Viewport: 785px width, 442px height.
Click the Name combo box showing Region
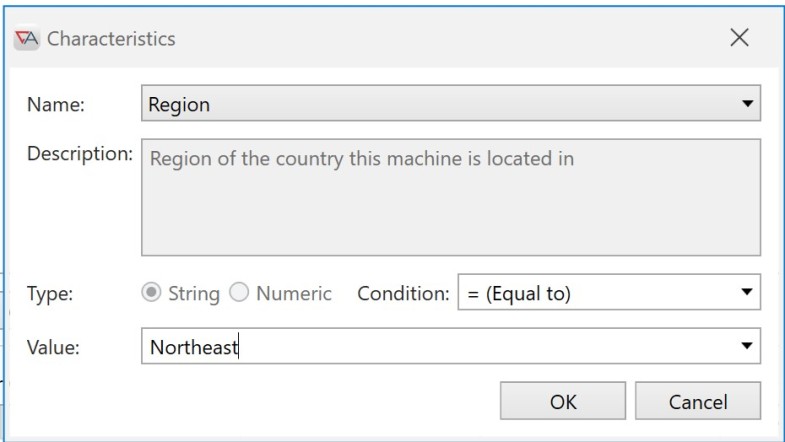pos(451,104)
